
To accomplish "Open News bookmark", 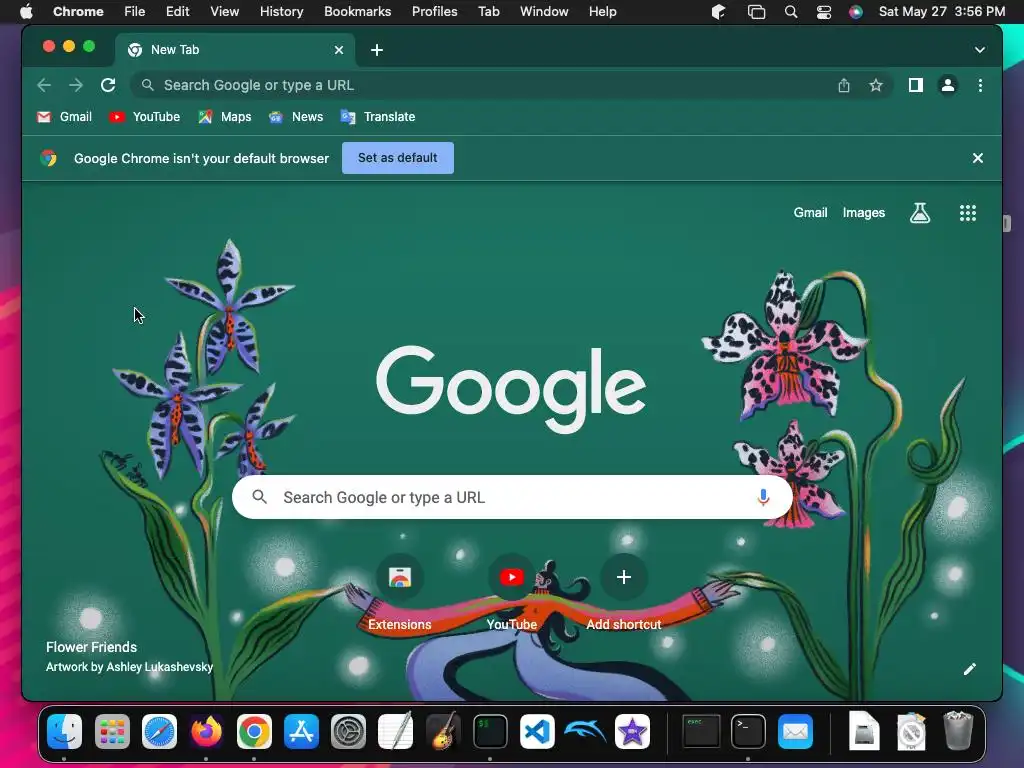I will coord(296,117).
